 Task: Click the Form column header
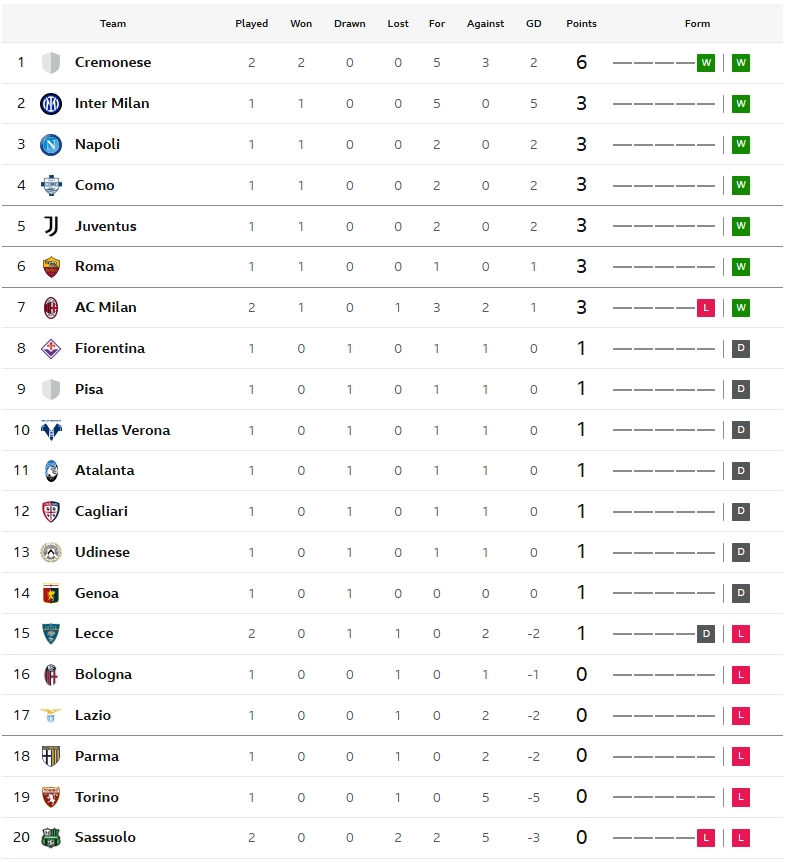pos(697,24)
